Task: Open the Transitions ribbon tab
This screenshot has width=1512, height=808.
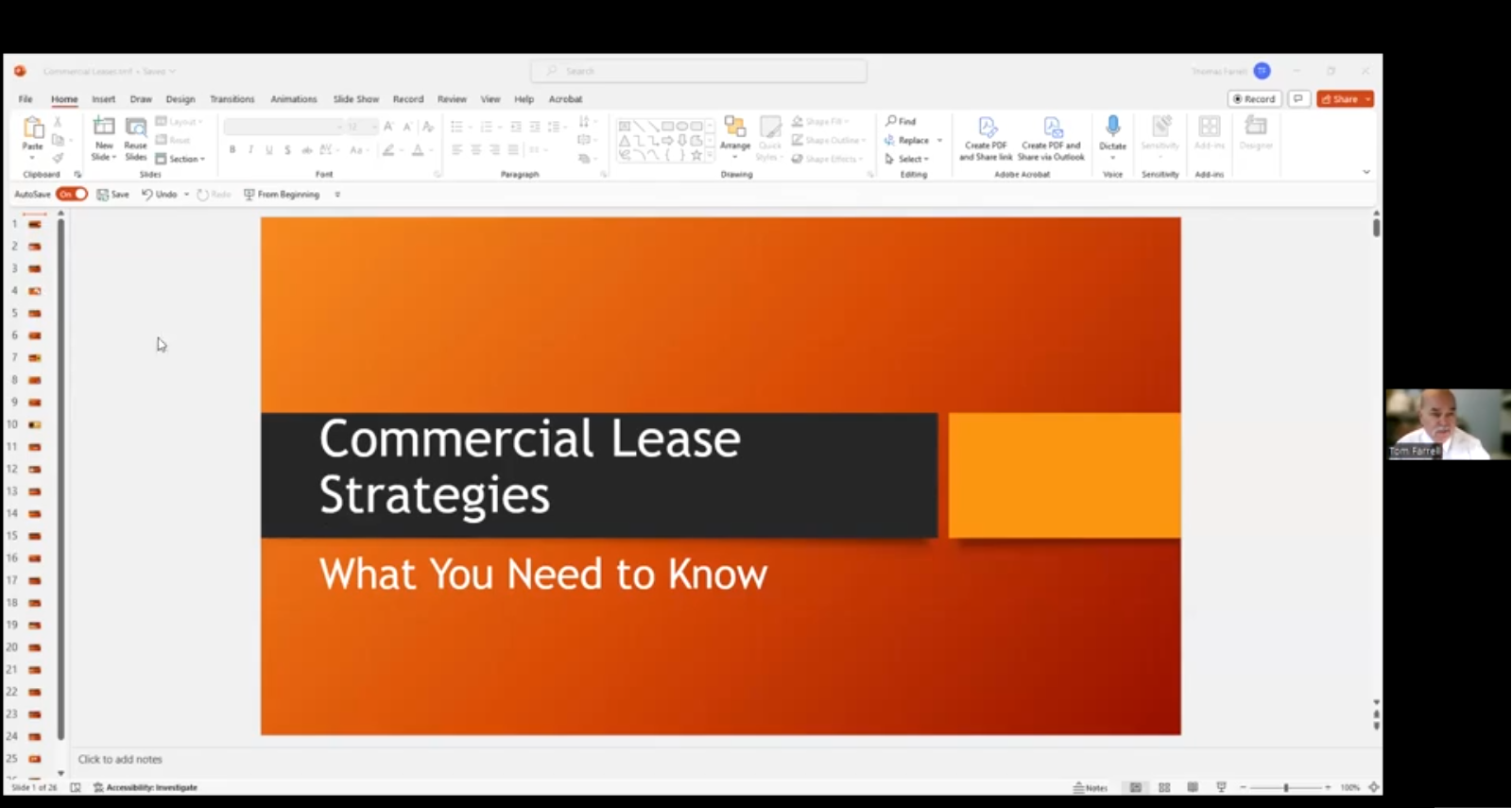Action: (232, 99)
